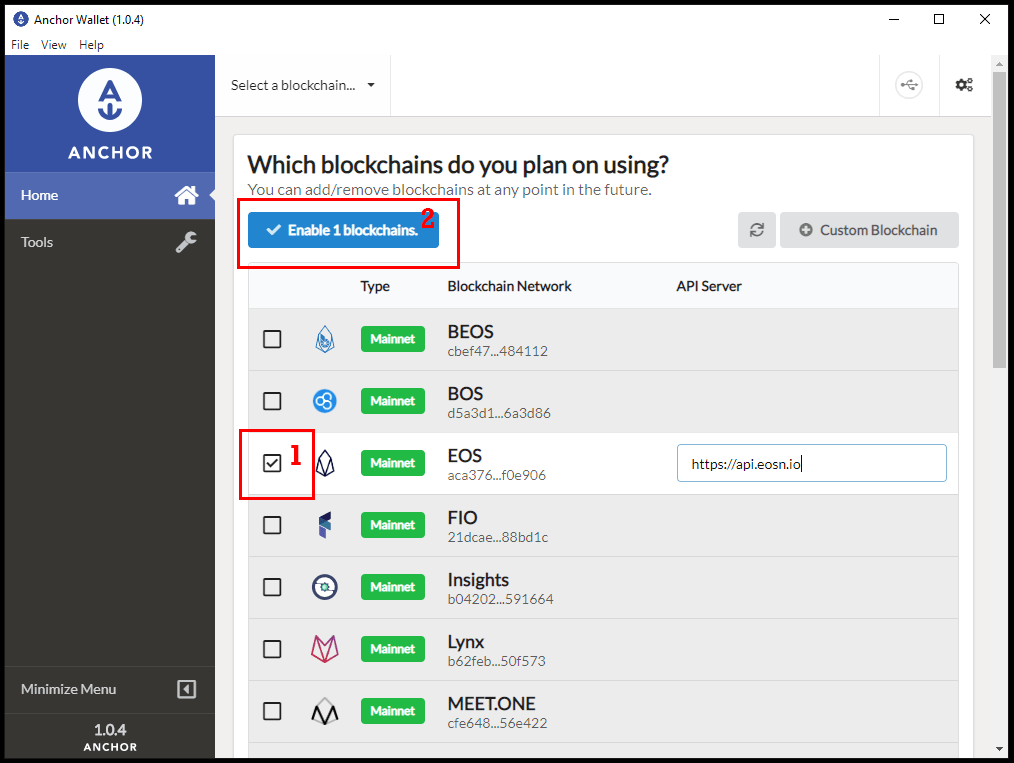Screen dimensions: 1014x763
Task: Click the Type column header
Action: click(375, 286)
